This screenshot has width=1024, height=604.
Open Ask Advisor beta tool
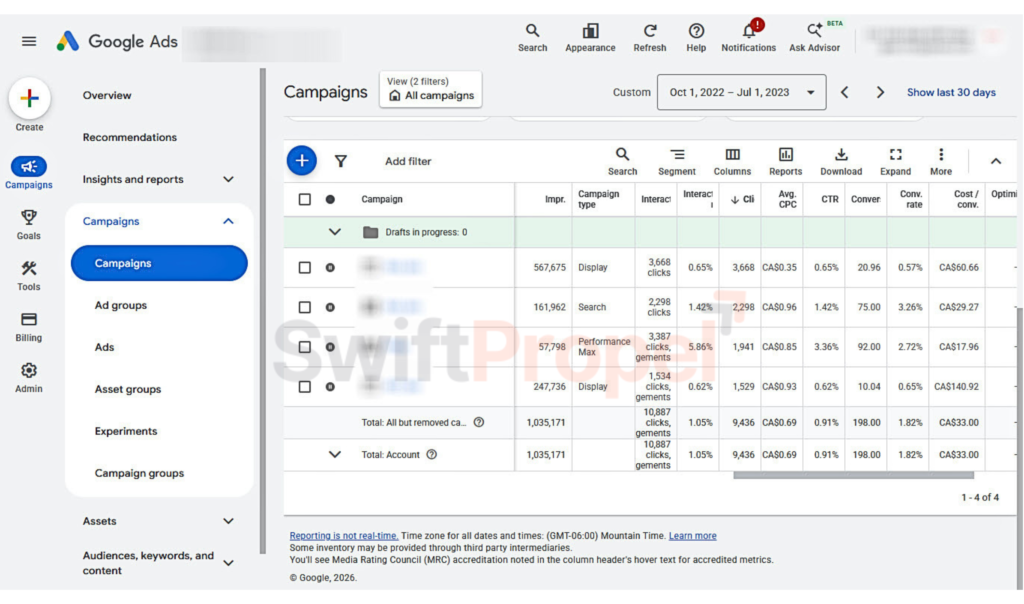(x=814, y=37)
